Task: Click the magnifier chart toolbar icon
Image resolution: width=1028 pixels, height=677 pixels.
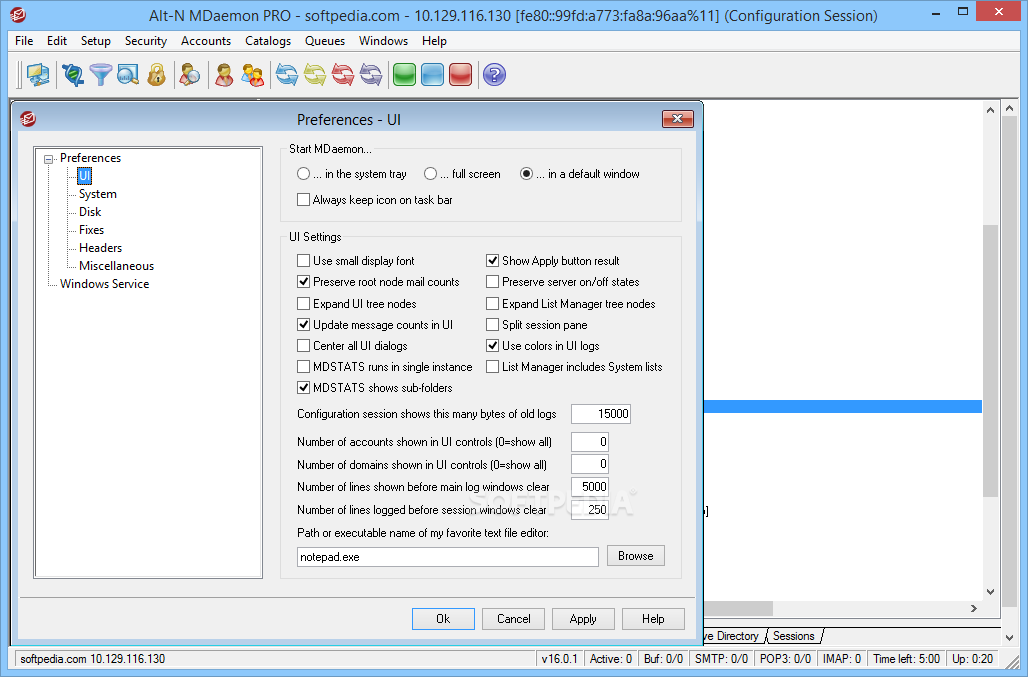Action: (128, 75)
